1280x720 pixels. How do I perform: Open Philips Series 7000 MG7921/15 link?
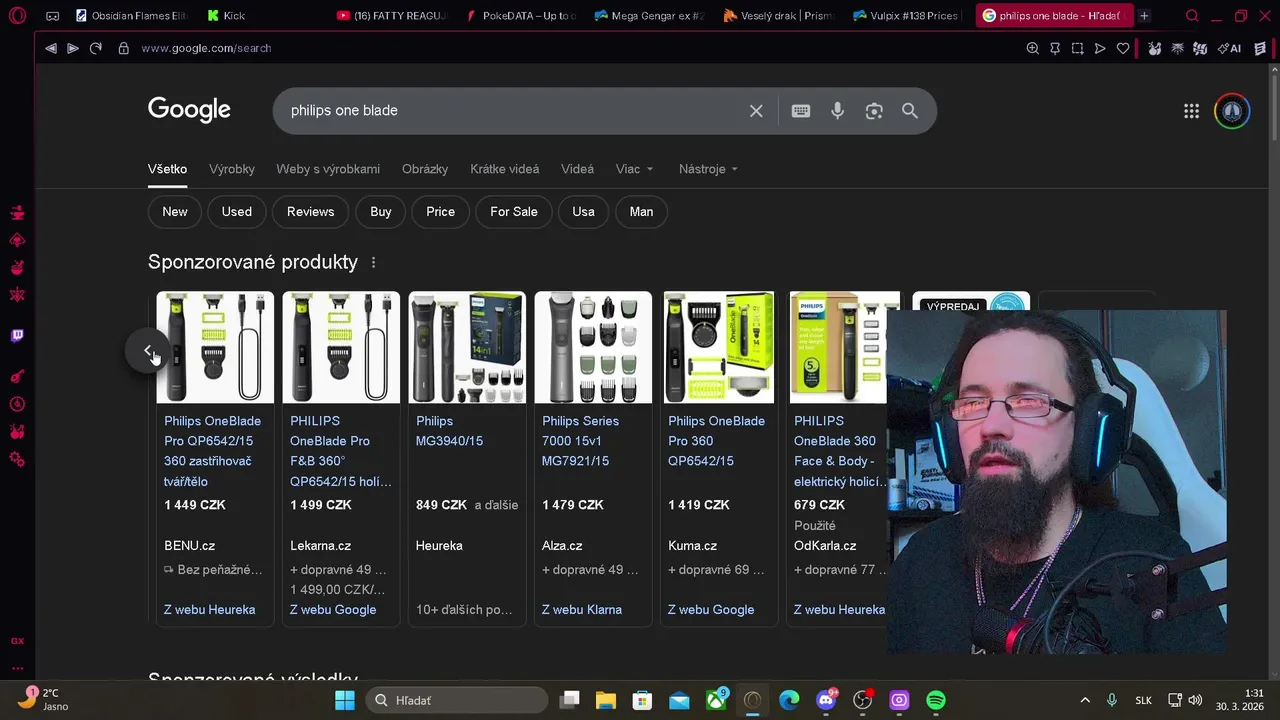click(x=581, y=441)
